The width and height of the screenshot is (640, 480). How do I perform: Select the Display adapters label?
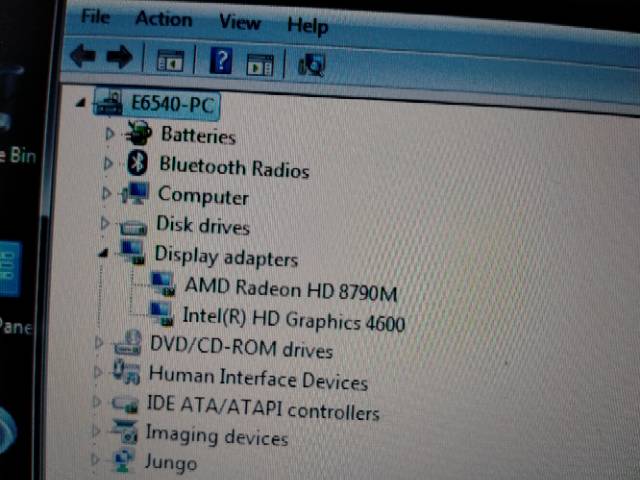226,257
